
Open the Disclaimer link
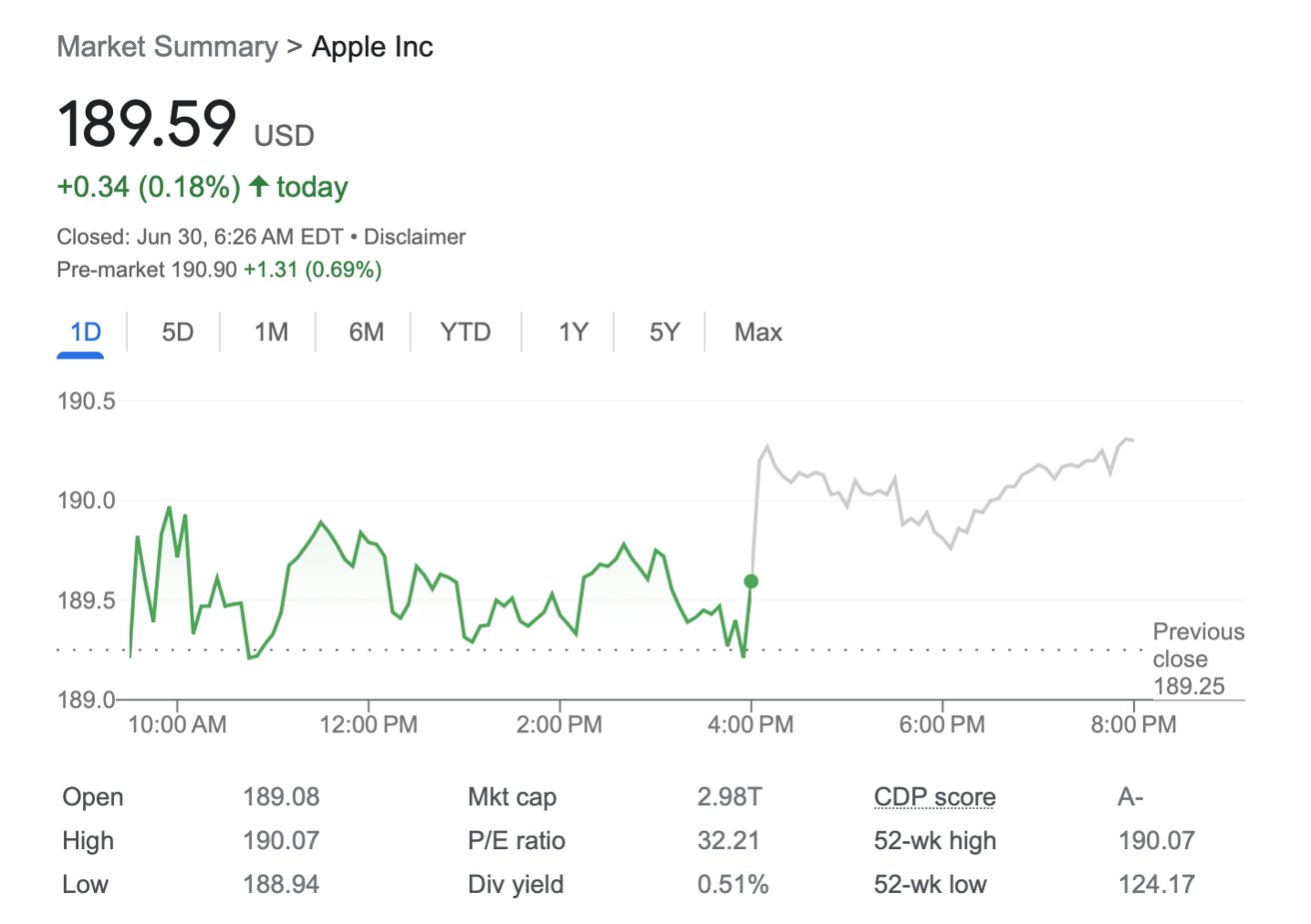coord(415,237)
